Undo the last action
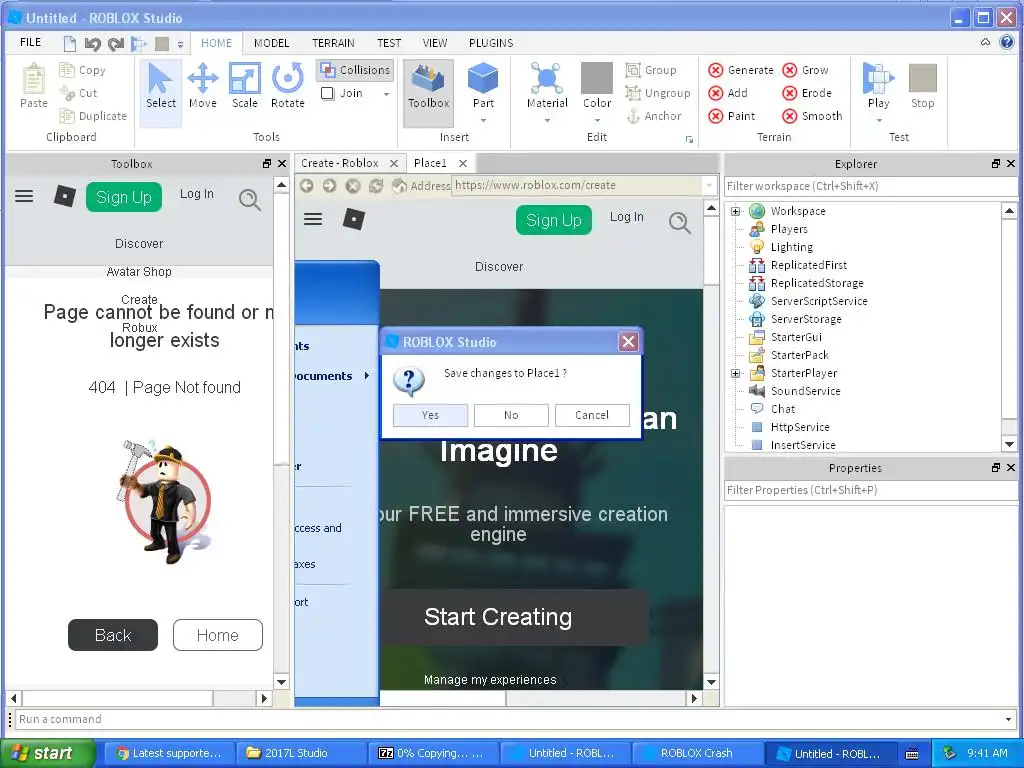 (x=92, y=44)
